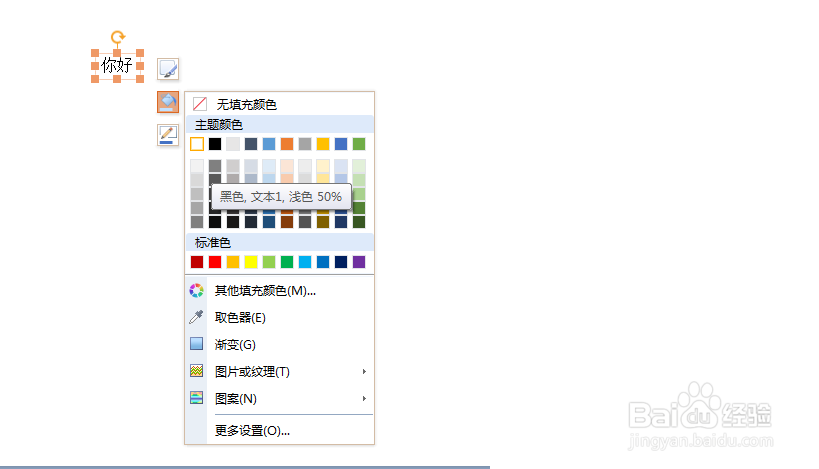Pick the light sky blue standard color
The height and width of the screenshot is (469, 819).
[305, 262]
